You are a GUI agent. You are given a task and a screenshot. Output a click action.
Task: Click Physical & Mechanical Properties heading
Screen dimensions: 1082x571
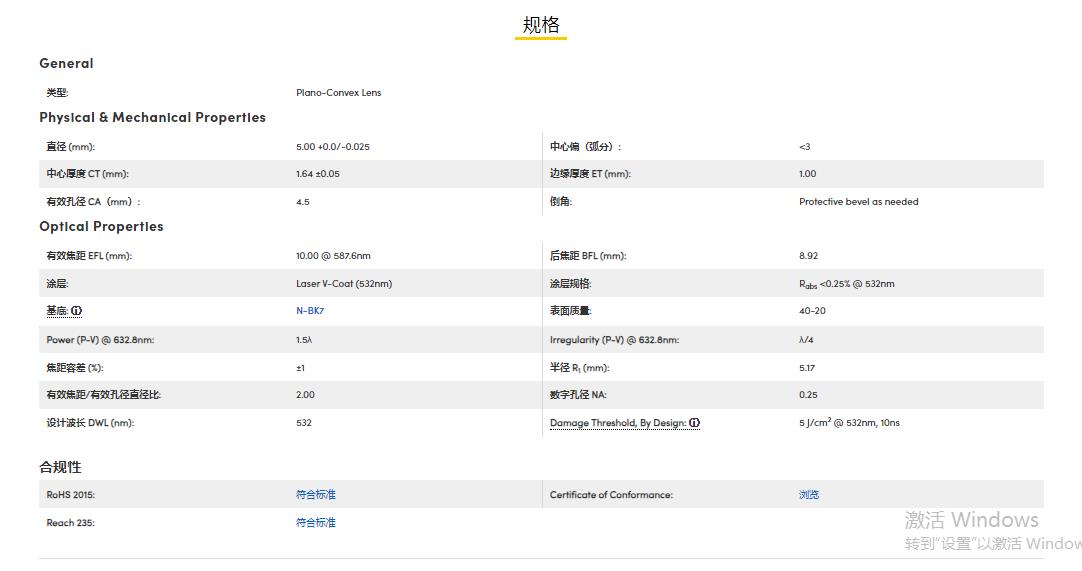[x=152, y=117]
